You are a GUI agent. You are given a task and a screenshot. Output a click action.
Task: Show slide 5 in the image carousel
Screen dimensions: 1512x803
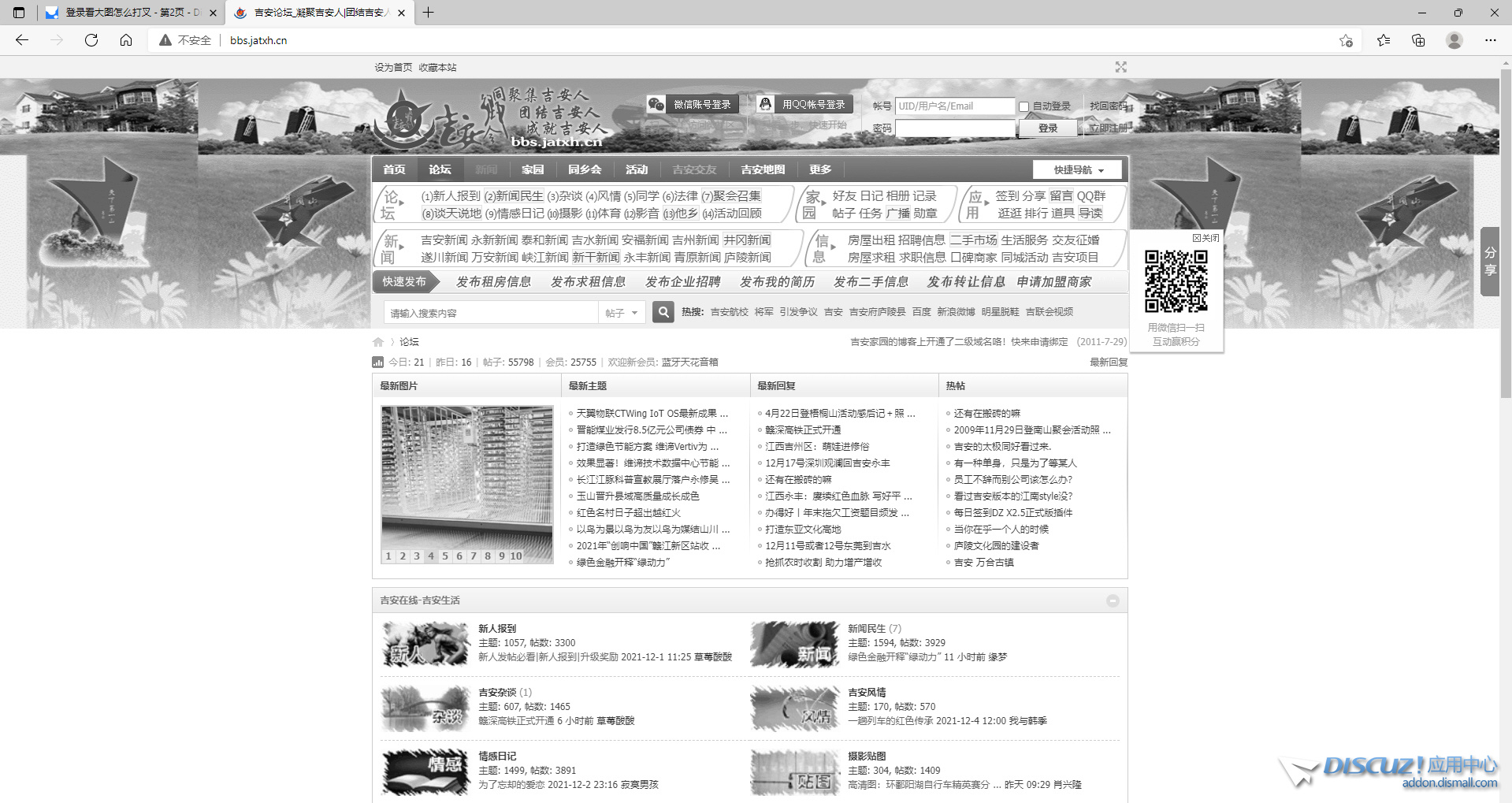[445, 556]
